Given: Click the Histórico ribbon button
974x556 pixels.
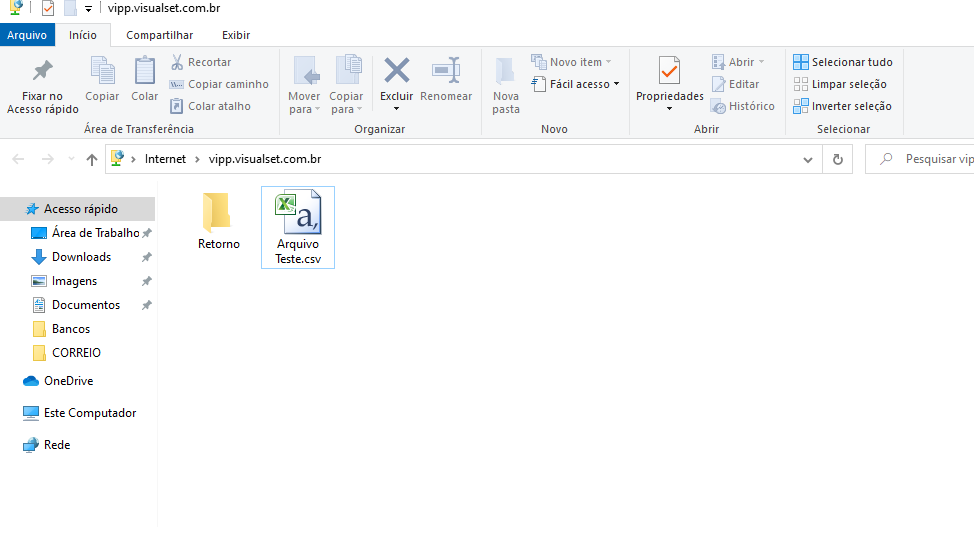Looking at the screenshot, I should (x=743, y=106).
